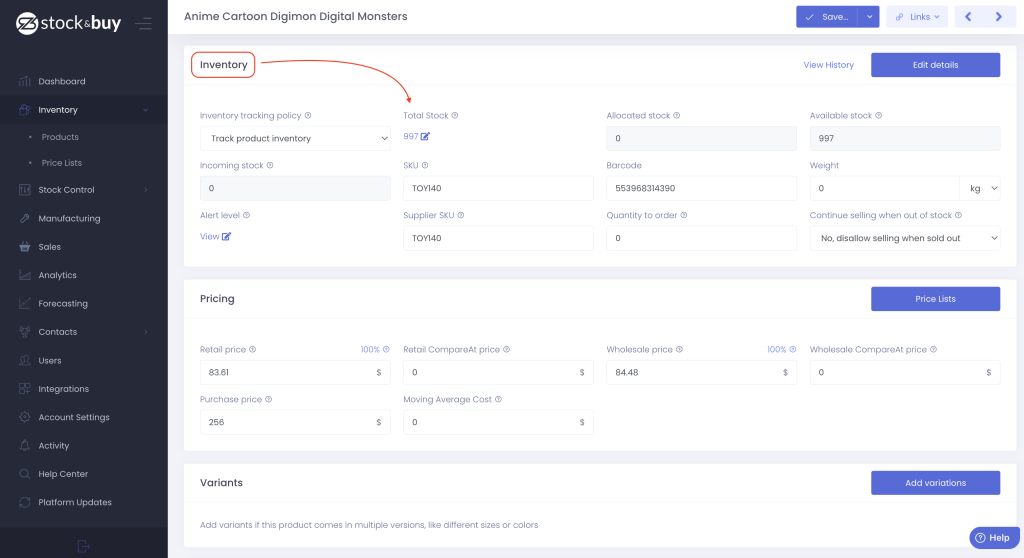Click the edit icon beside Alert level View
This screenshot has height=558, width=1024.
(226, 237)
